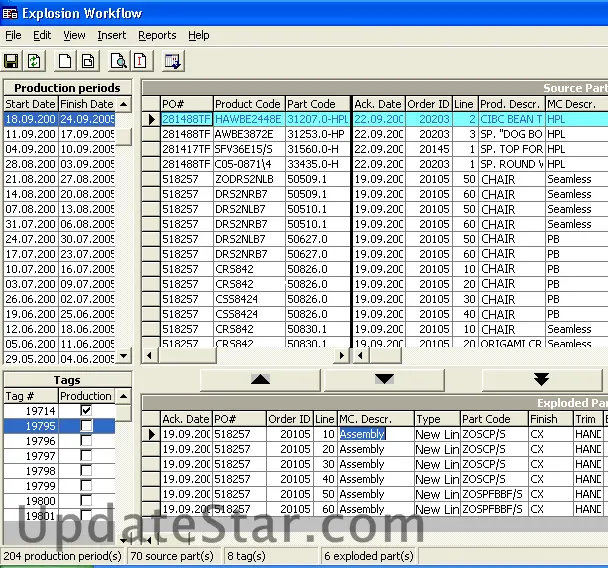Viewport: 608px width, 568px height.
Task: Click scroll-up arrow in Production periods list
Action: pyautogui.click(x=124, y=104)
